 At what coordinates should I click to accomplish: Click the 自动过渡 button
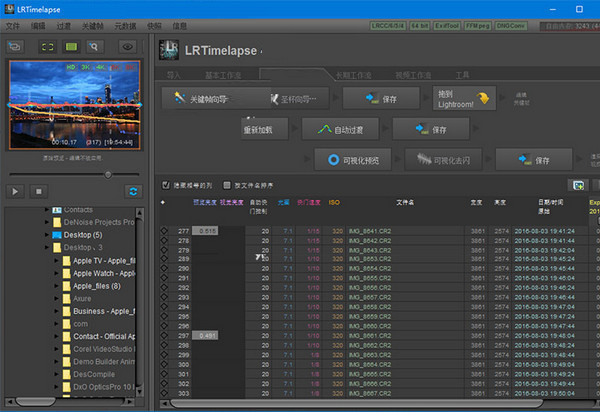pyautogui.click(x=339, y=129)
